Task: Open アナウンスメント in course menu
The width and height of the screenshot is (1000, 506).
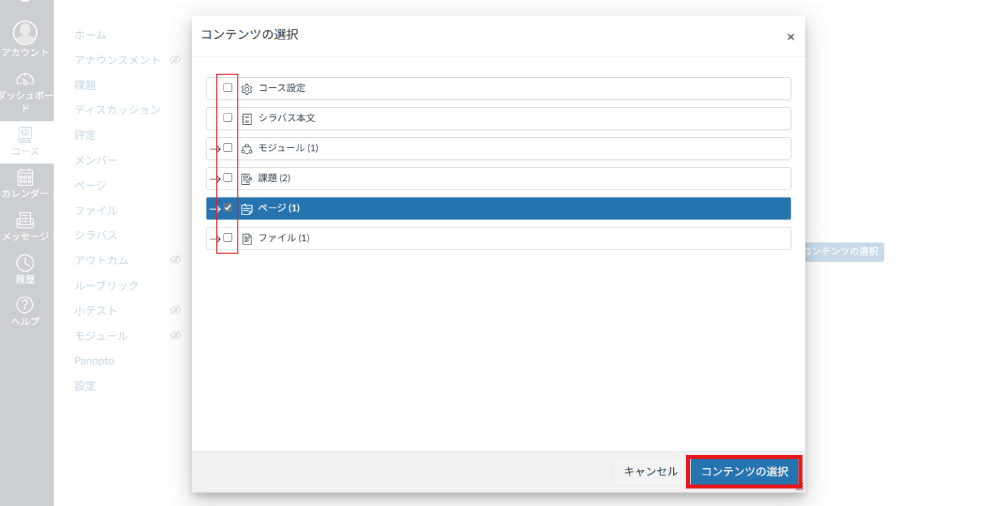Action: coord(117,59)
